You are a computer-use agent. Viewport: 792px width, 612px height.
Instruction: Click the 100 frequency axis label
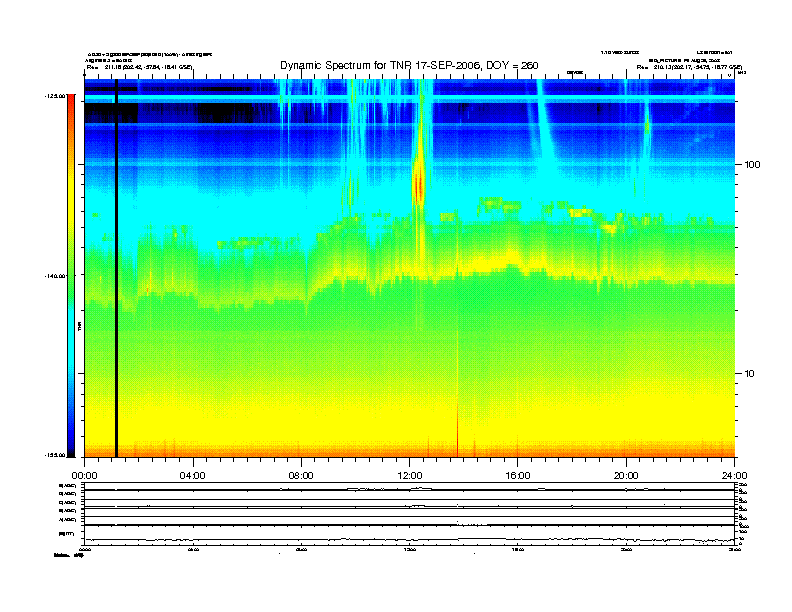752,165
